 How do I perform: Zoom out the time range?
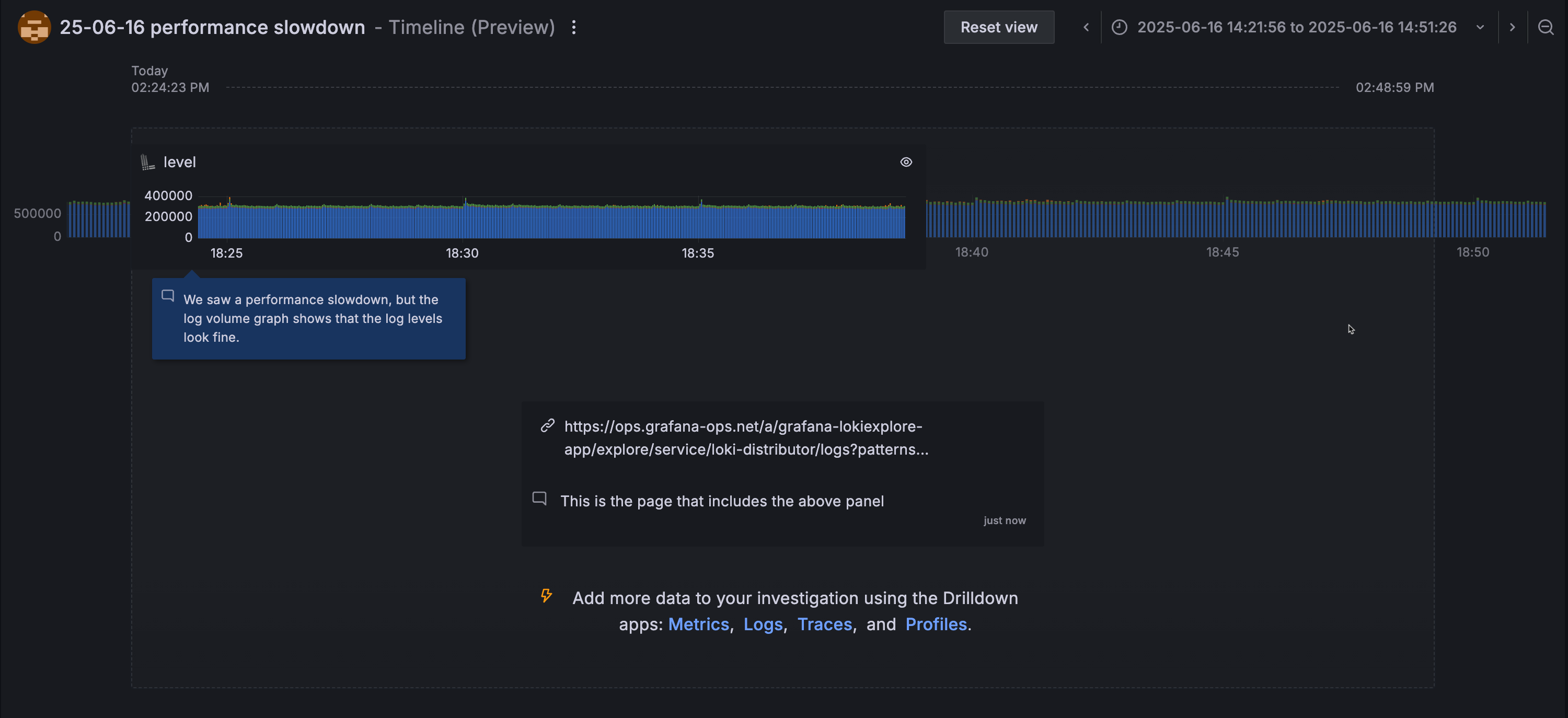pos(1546,27)
